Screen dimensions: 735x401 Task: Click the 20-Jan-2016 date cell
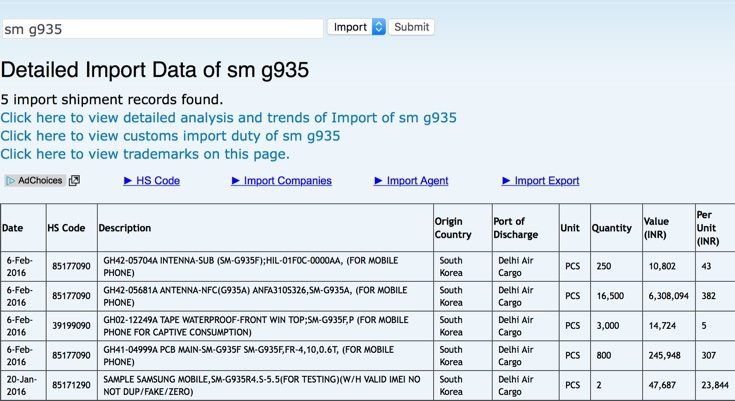(x=22, y=386)
